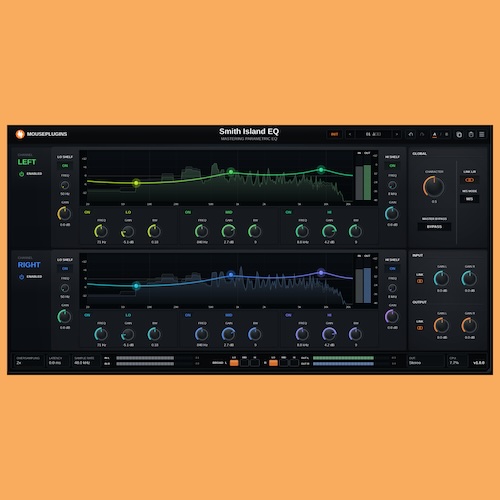Viewport: 500px width, 500px height.
Task: Open the preset name selector
Action: pyautogui.click(x=373, y=134)
